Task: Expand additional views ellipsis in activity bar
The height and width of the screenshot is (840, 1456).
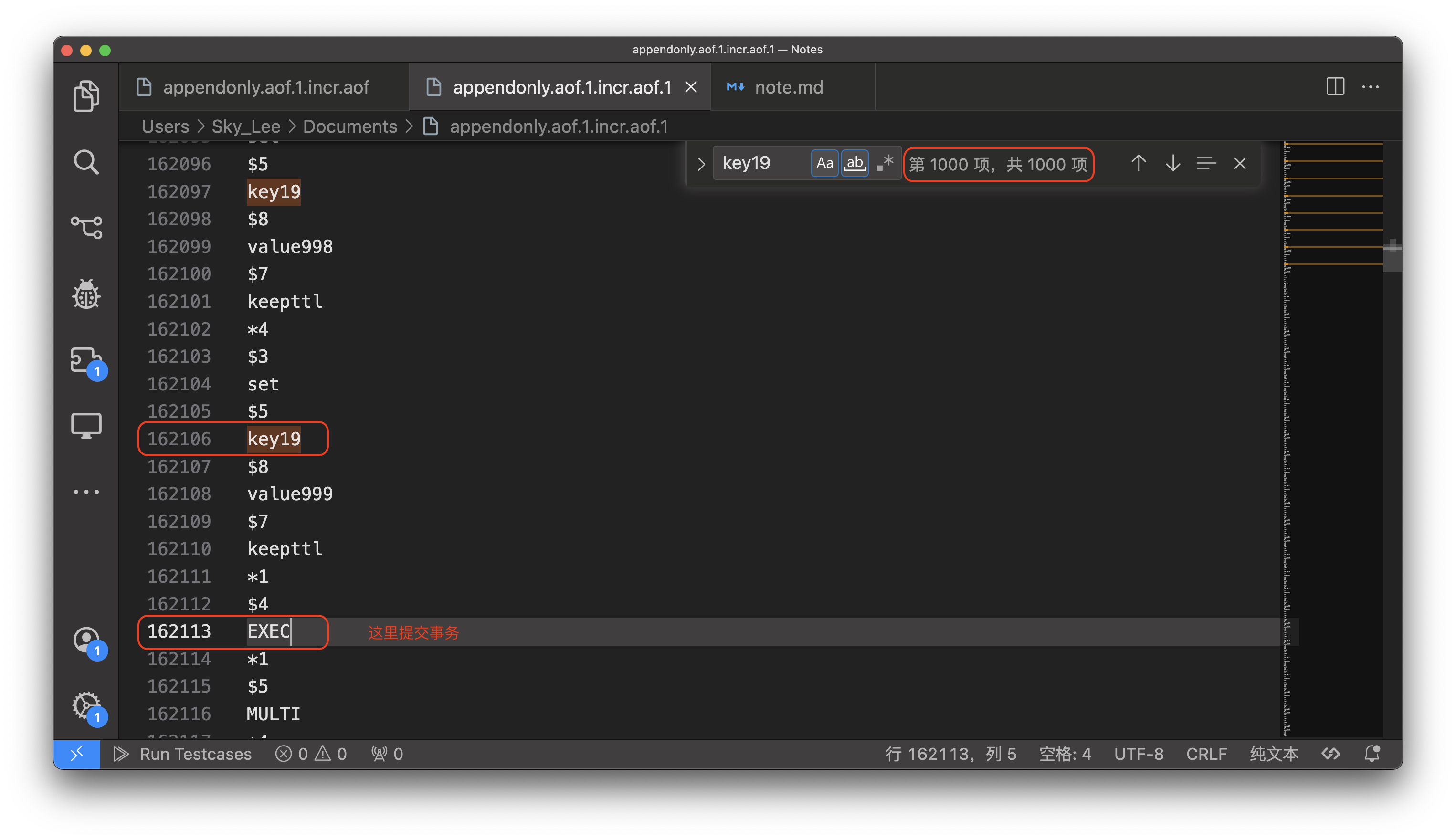Action: [x=86, y=492]
